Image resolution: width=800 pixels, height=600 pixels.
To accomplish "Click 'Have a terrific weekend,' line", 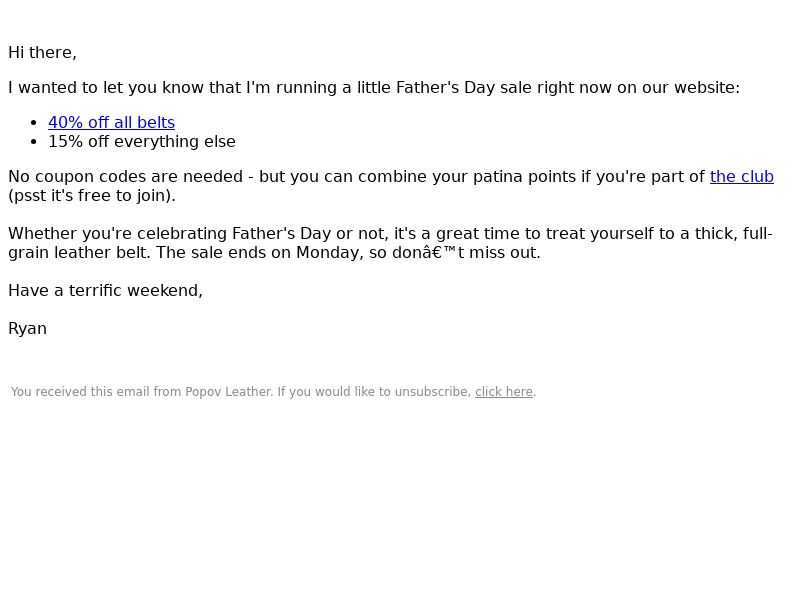I will click(x=106, y=290).
